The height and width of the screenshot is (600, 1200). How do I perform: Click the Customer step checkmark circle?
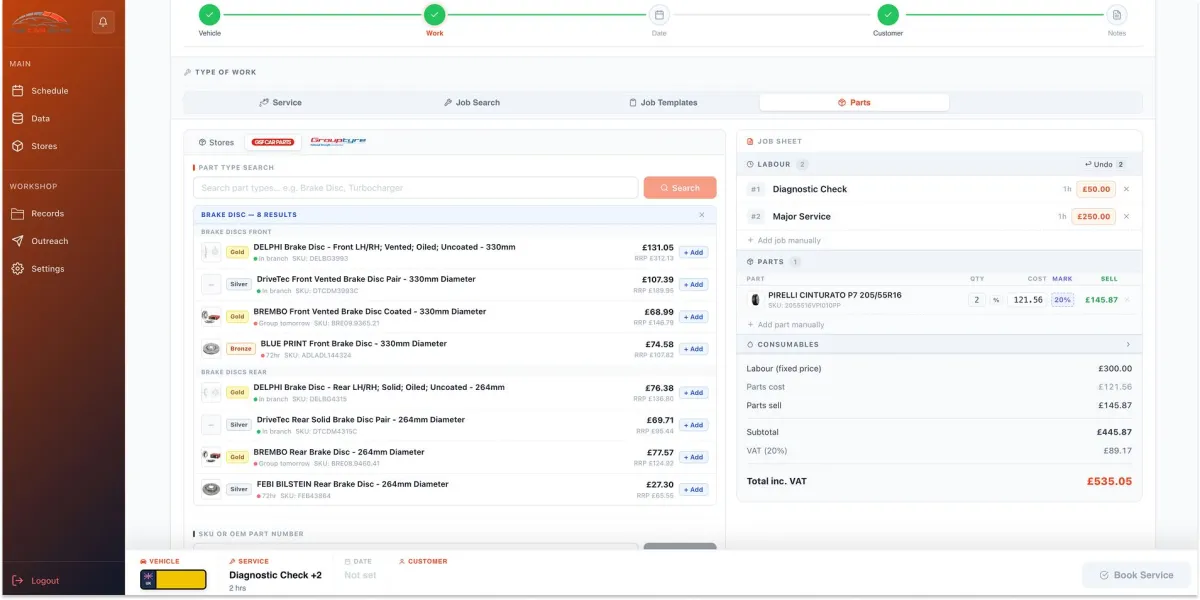click(x=888, y=14)
